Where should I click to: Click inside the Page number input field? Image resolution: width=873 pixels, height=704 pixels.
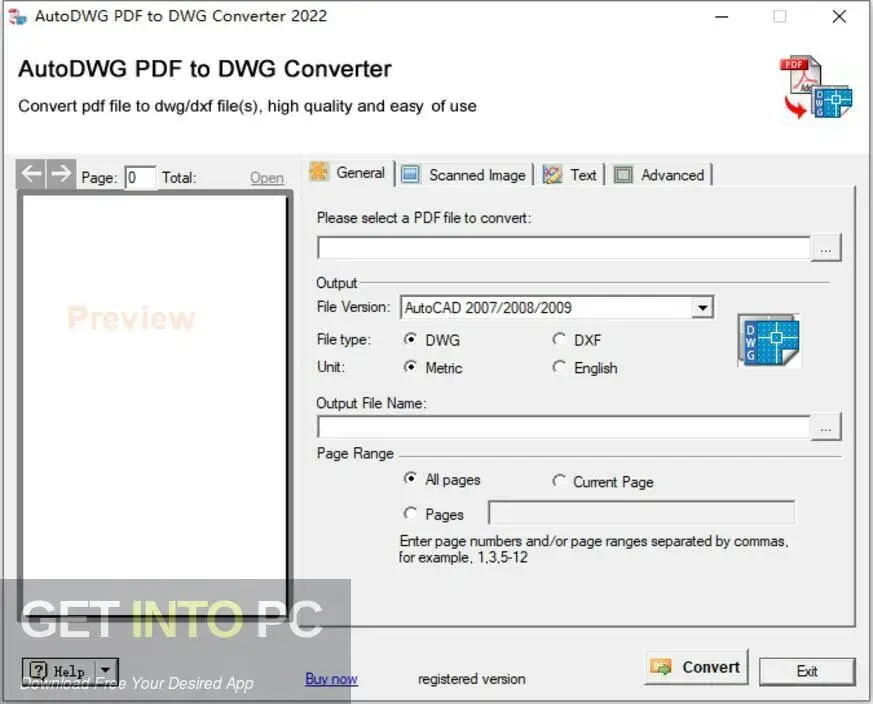(140, 177)
